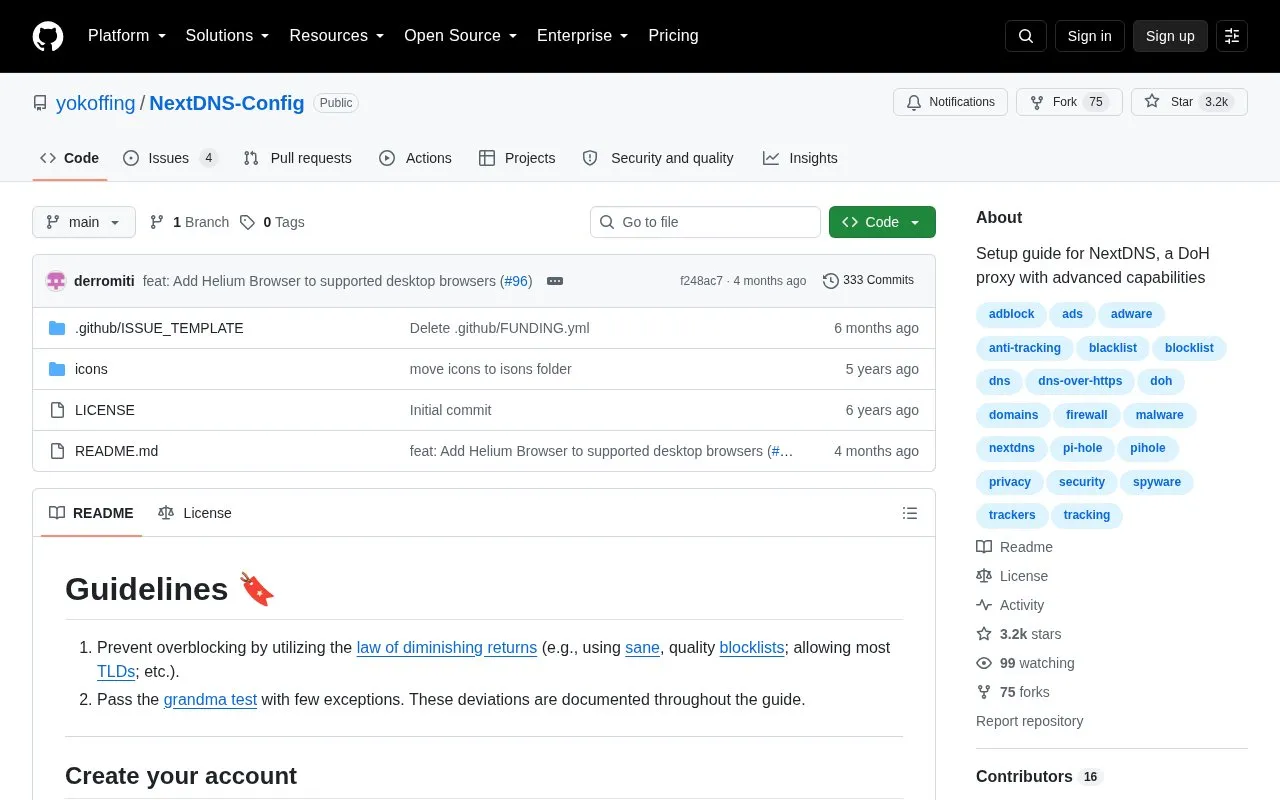The image size is (1280, 800).
Task: Switch to the Pull requests tab
Action: click(x=297, y=158)
